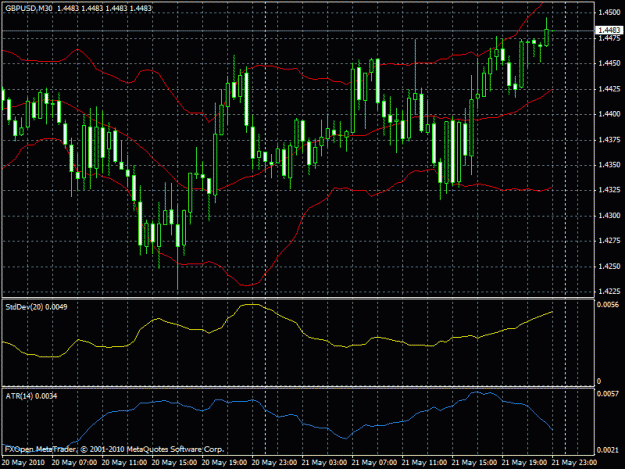Click the 20 May 07:00 time label
The width and height of the screenshot is (625, 469).
[74, 463]
